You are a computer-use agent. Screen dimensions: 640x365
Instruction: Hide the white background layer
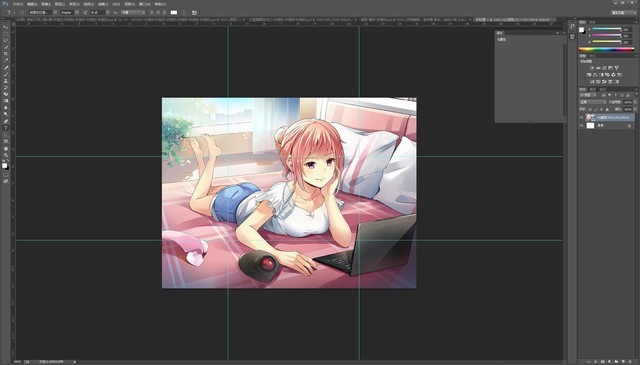tap(582, 126)
